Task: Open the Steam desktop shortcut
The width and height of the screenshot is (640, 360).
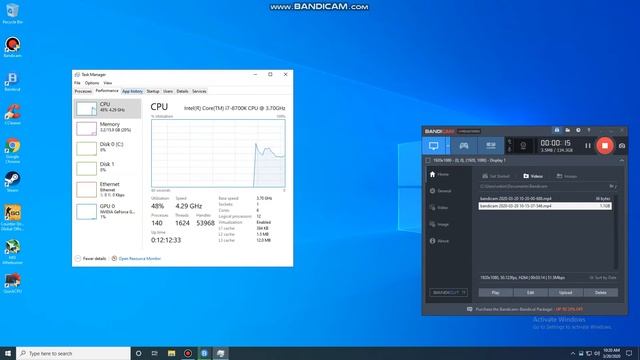Action: pos(12,182)
